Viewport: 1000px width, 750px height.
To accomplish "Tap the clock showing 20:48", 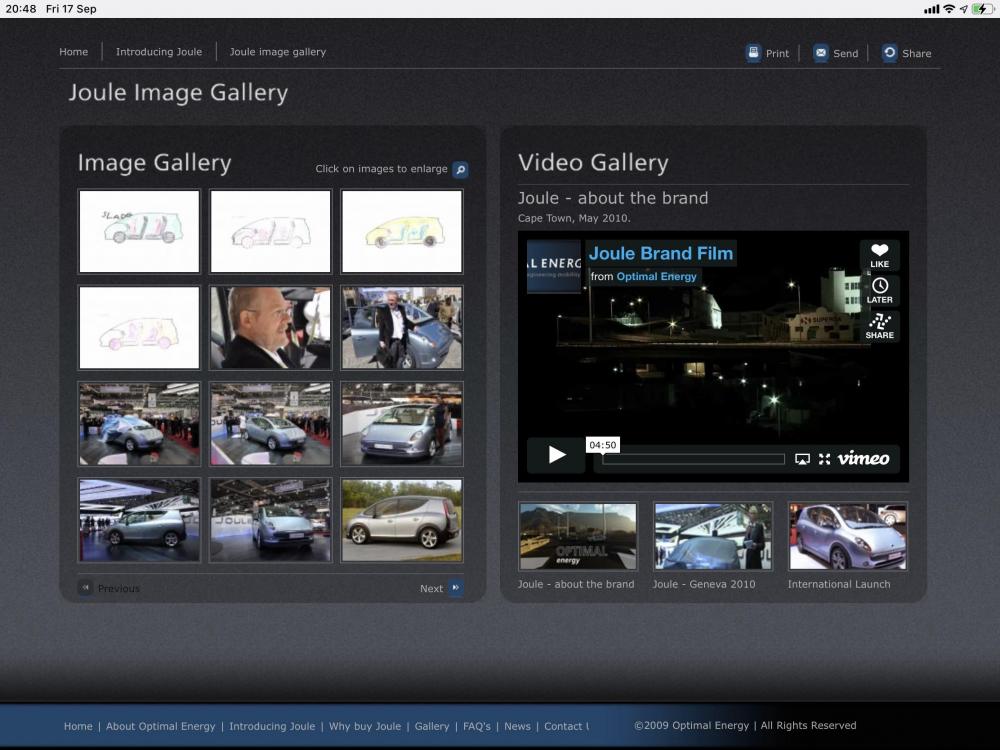I will (20, 9).
